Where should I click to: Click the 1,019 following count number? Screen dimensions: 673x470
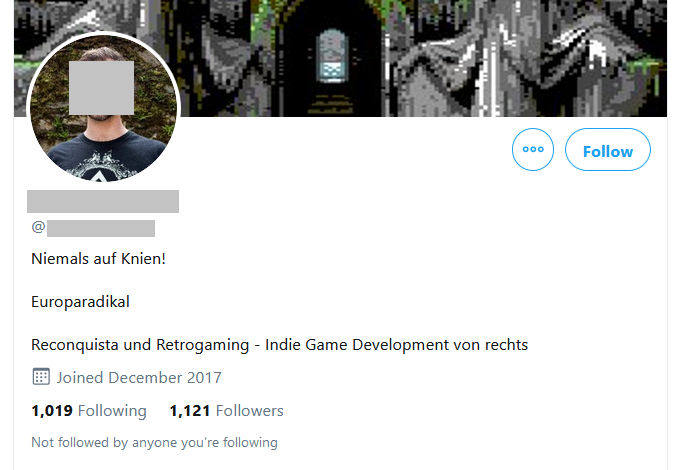[x=52, y=411]
